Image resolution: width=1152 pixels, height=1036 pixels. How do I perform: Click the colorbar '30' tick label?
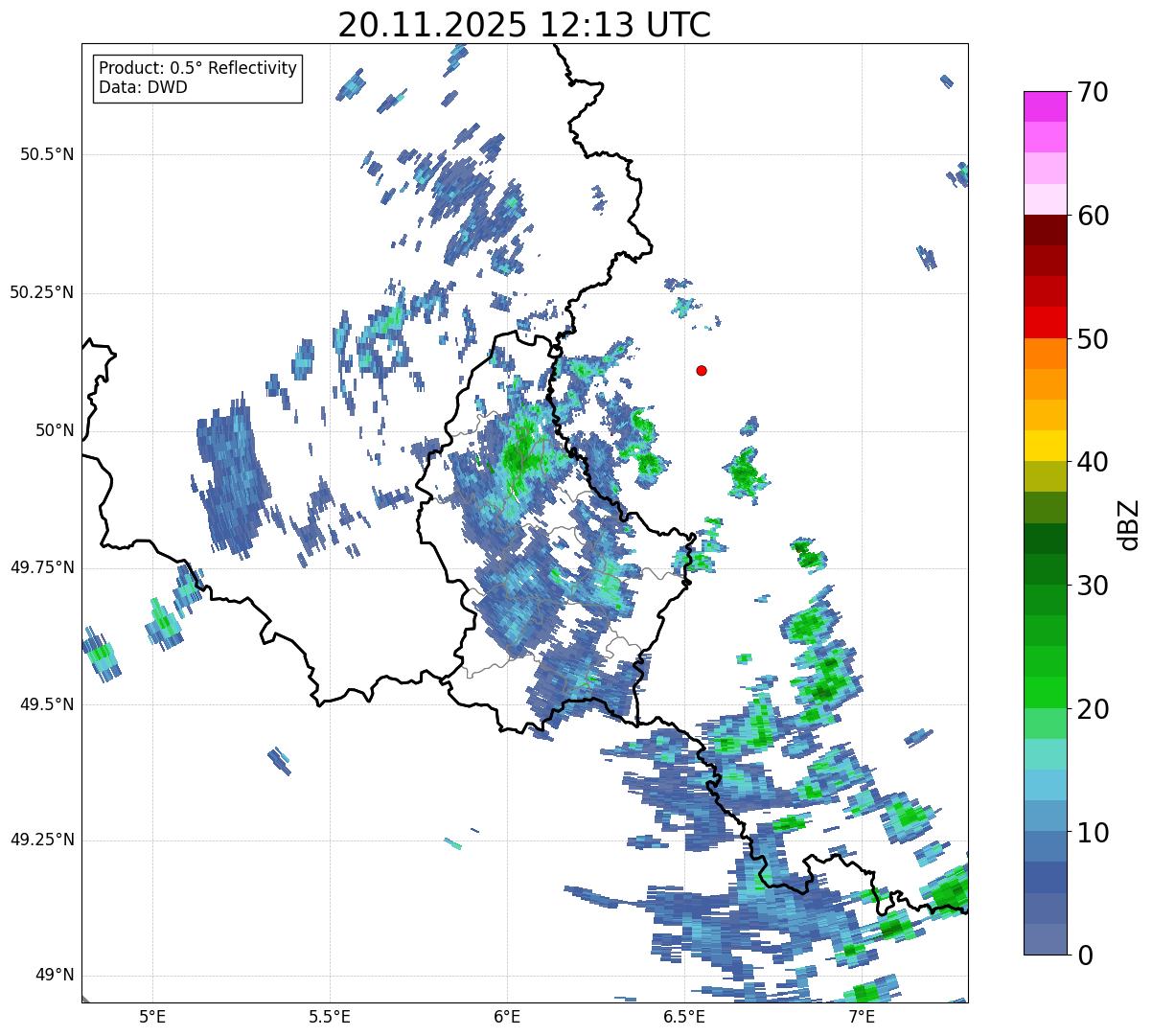[x=1093, y=586]
